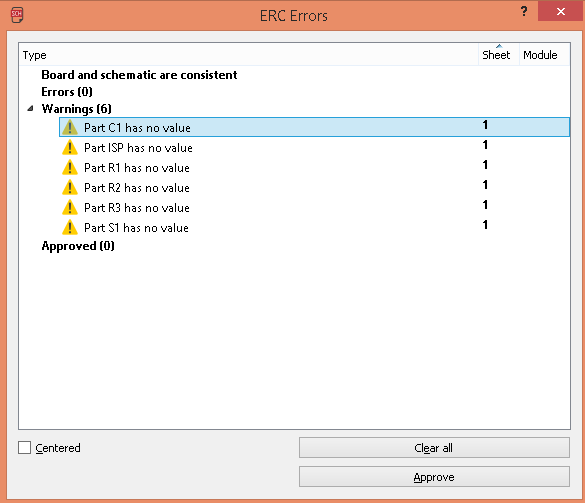Close the ERC Errors dialog
Viewport: 585px width, 503px height.
click(561, 11)
